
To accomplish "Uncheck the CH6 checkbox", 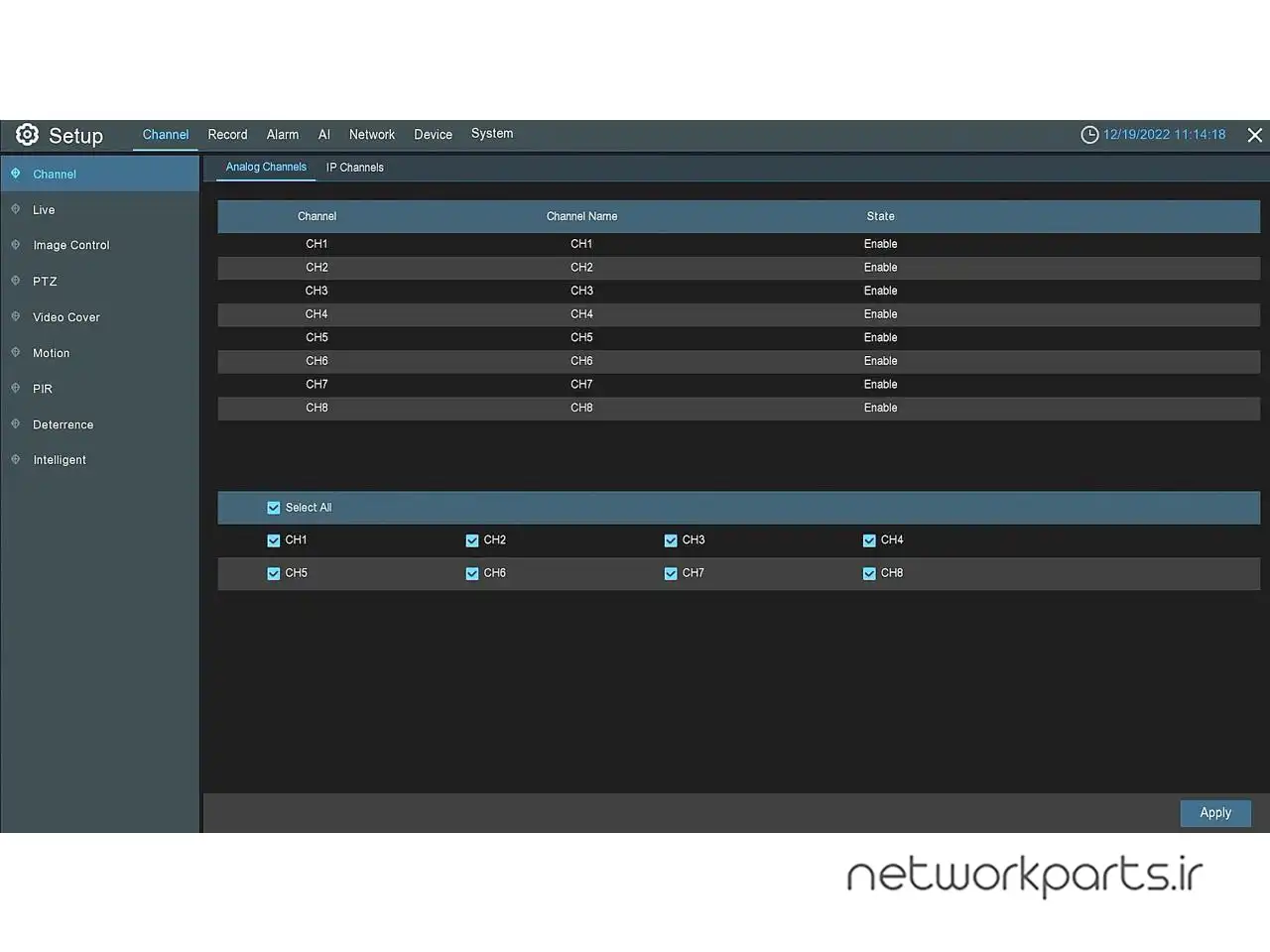I will click(x=472, y=573).
